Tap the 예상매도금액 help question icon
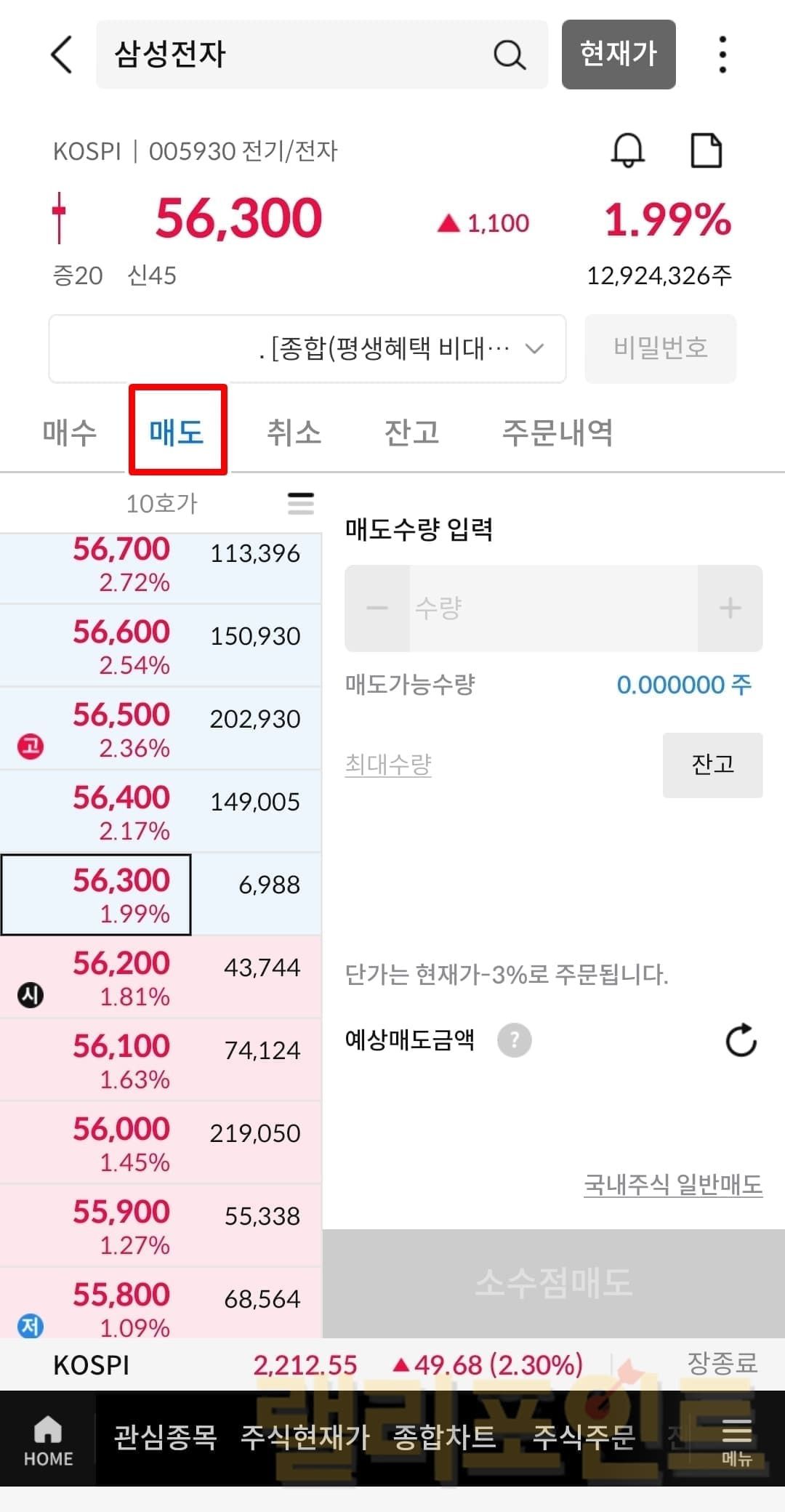 click(515, 1040)
